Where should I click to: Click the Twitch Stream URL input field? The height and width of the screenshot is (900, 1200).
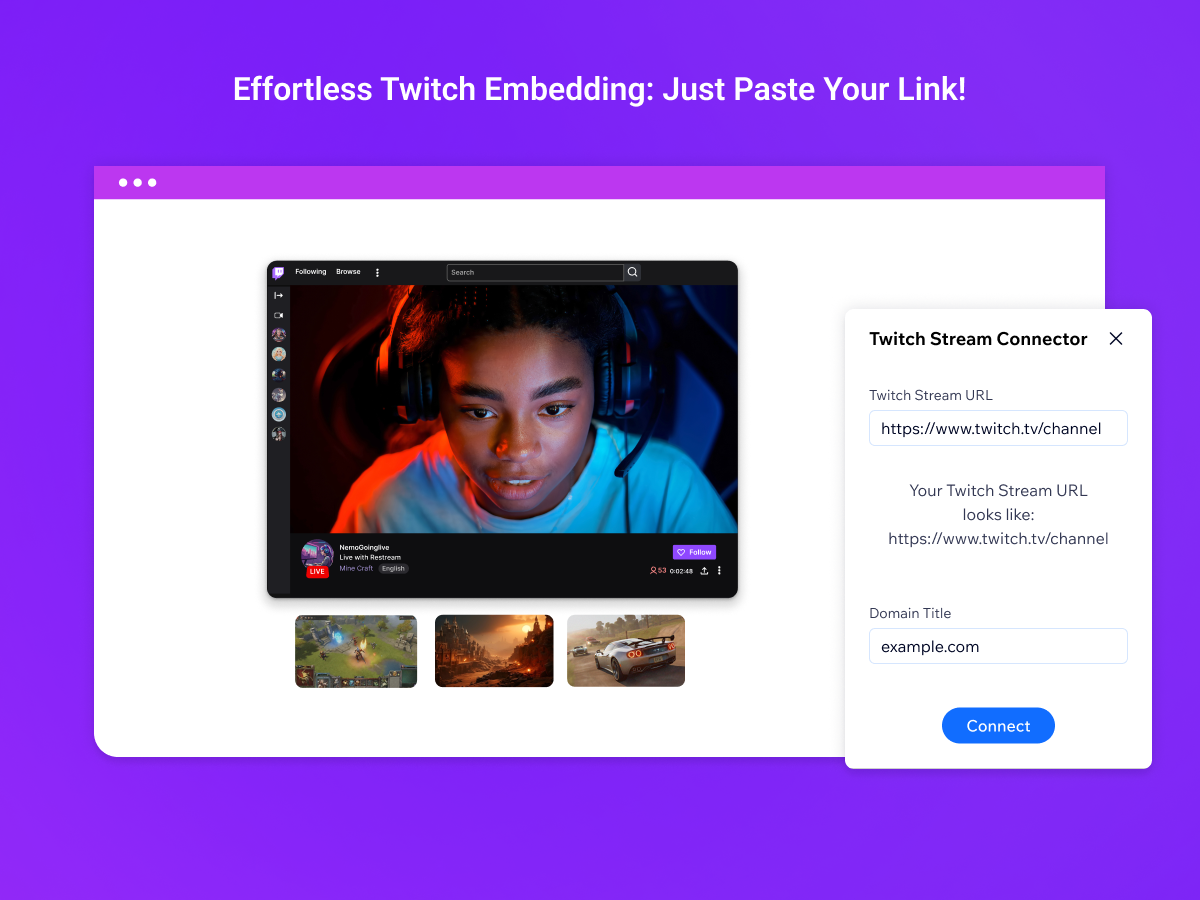point(998,428)
